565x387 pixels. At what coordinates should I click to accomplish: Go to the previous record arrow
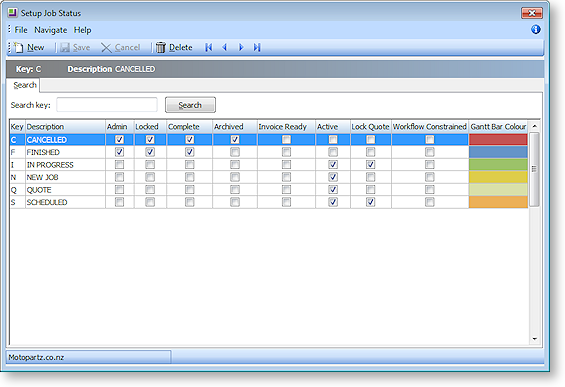pyautogui.click(x=225, y=48)
